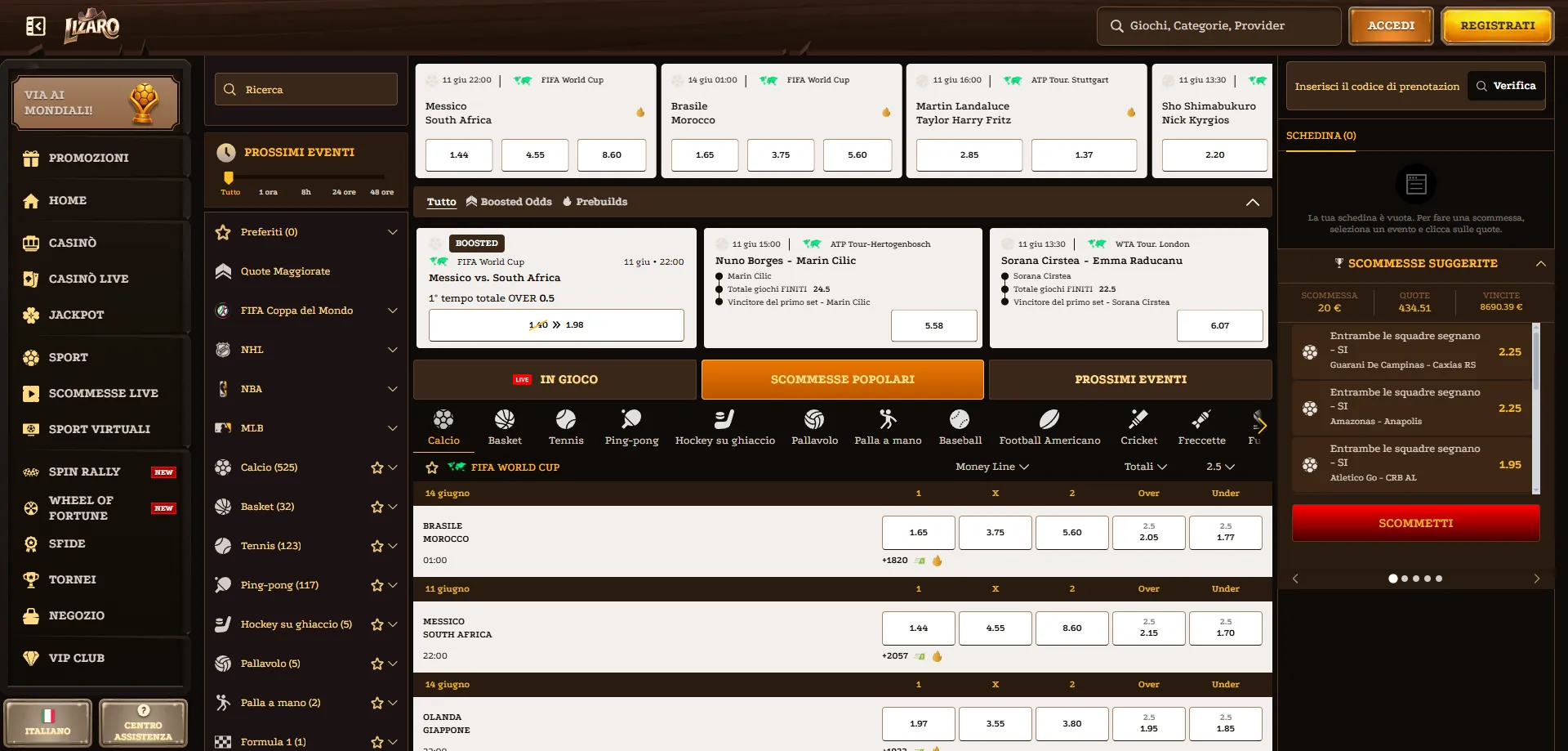1568x751 pixels.
Task: Pick Brasile win odds 1.65 in table
Action: point(918,532)
